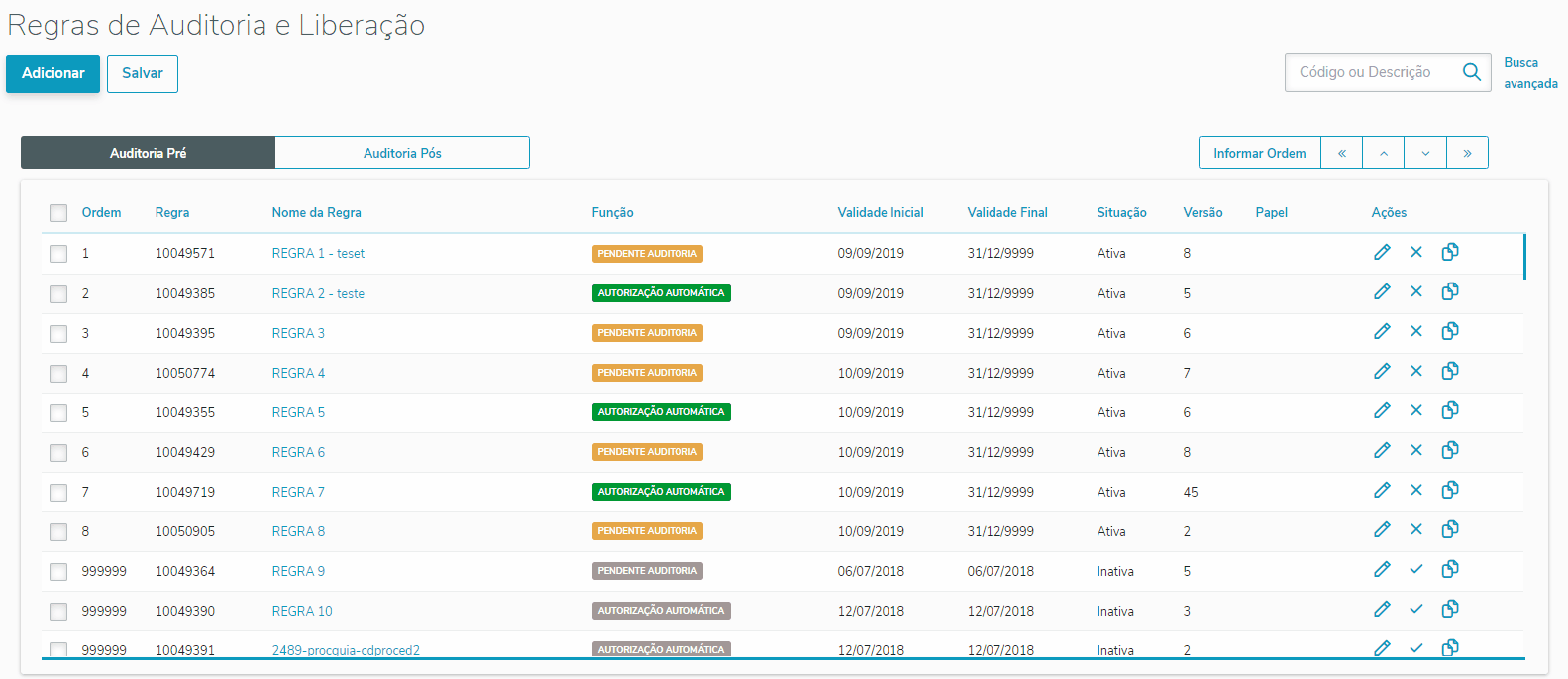1568x679 pixels.
Task: Open rule link REGRA 1 - teset
Action: (x=318, y=254)
